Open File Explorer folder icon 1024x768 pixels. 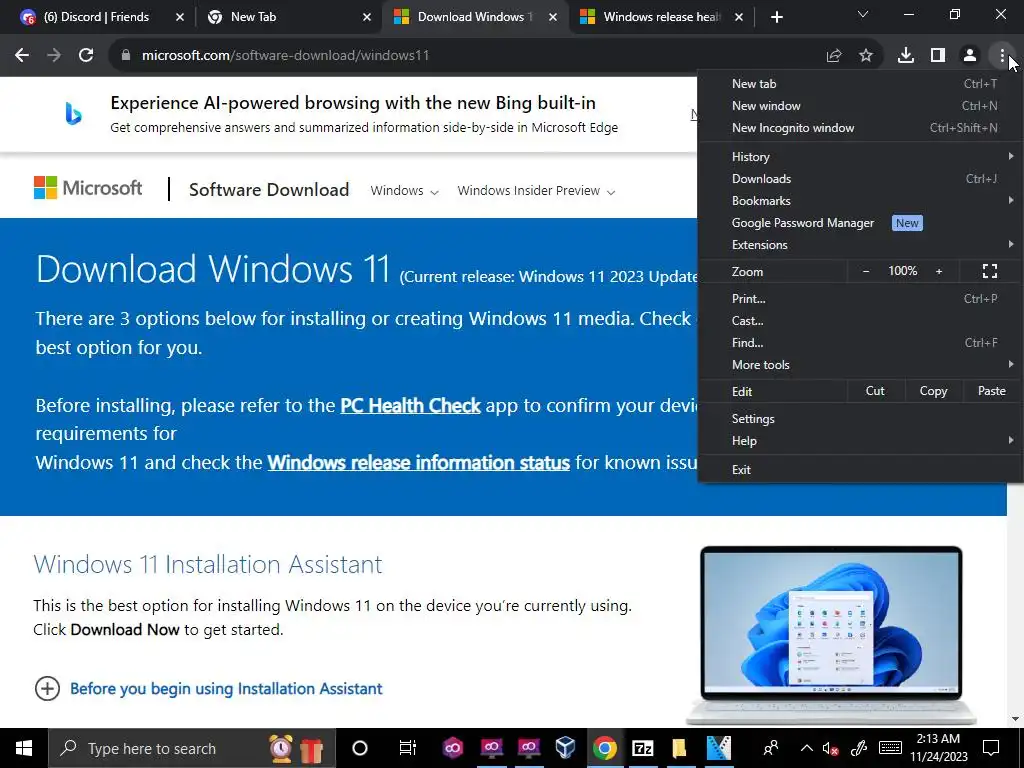click(679, 748)
